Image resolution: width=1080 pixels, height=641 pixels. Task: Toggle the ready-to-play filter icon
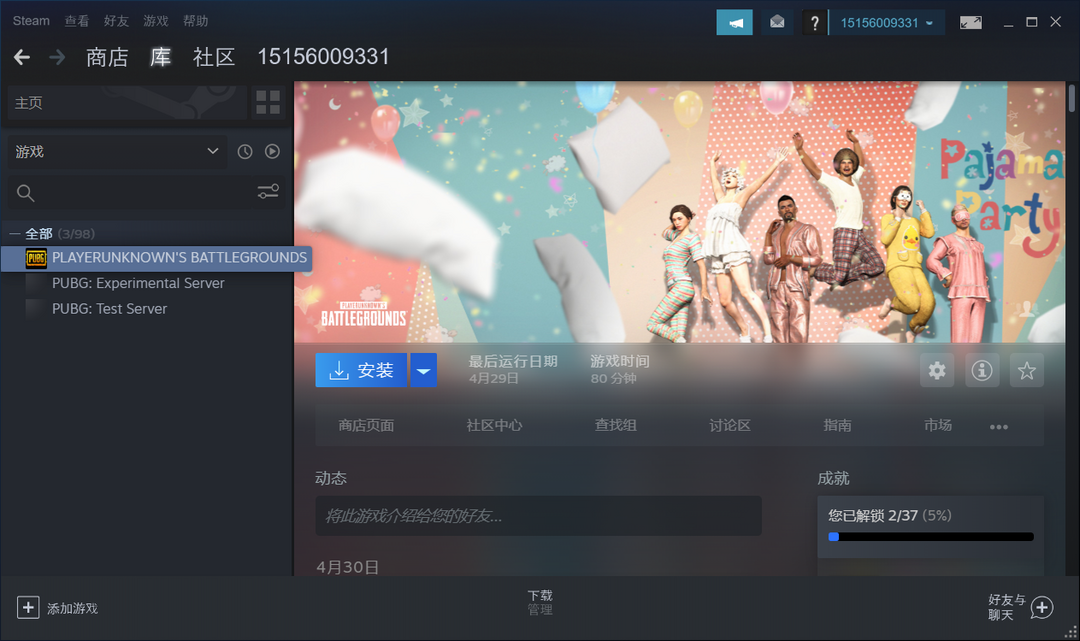(272, 151)
